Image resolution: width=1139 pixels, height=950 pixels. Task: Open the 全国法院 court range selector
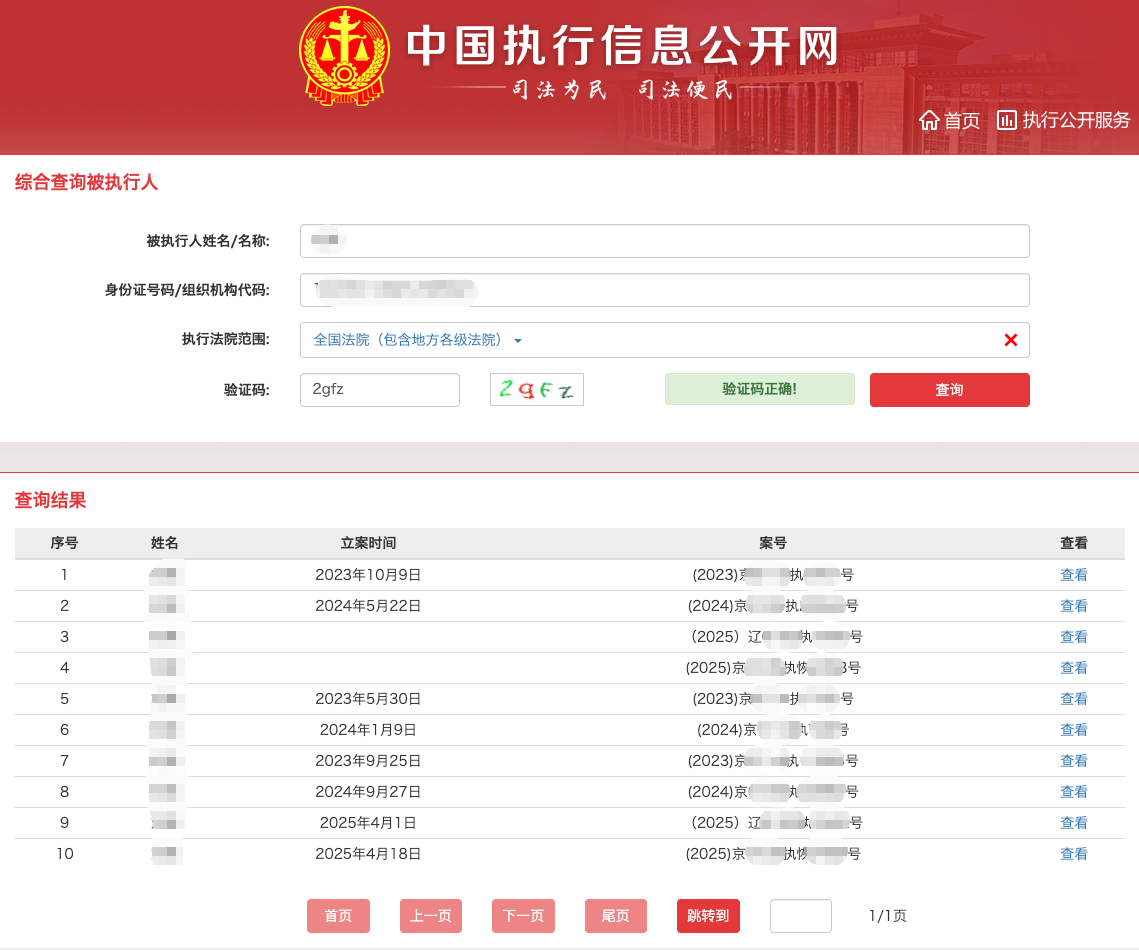[410, 339]
